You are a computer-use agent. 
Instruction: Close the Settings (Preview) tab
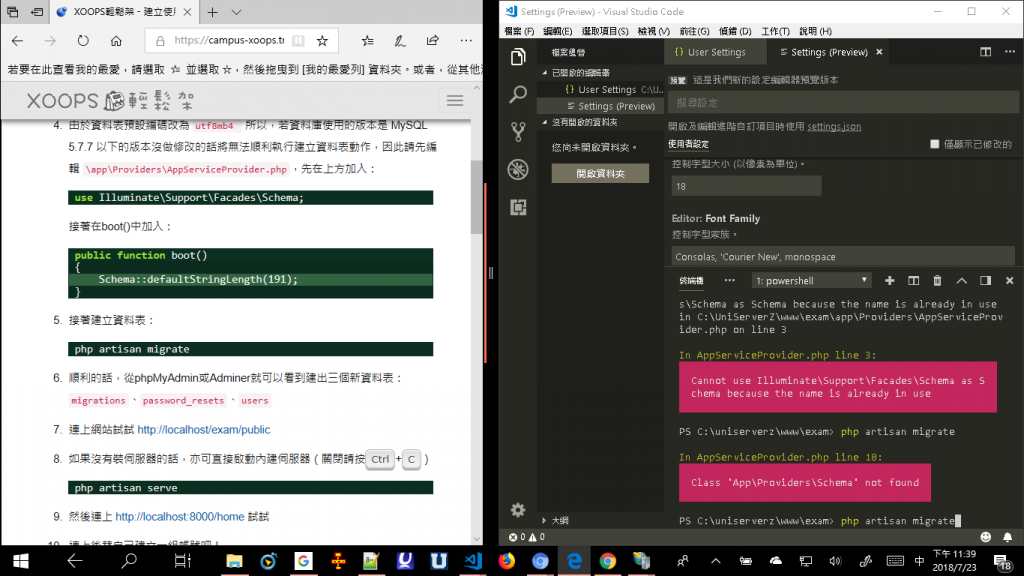[x=879, y=52]
